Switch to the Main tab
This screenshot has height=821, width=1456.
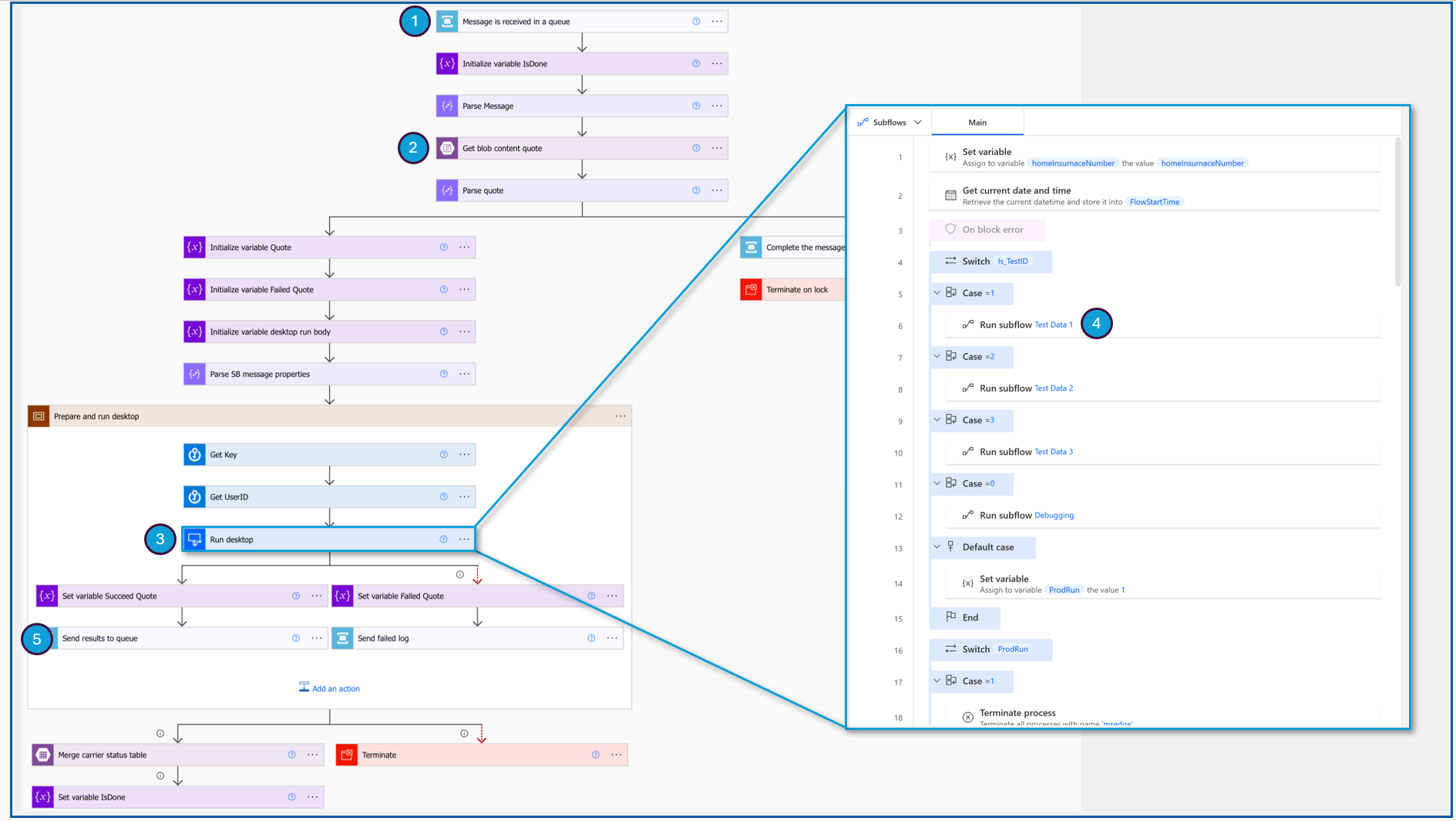click(977, 122)
